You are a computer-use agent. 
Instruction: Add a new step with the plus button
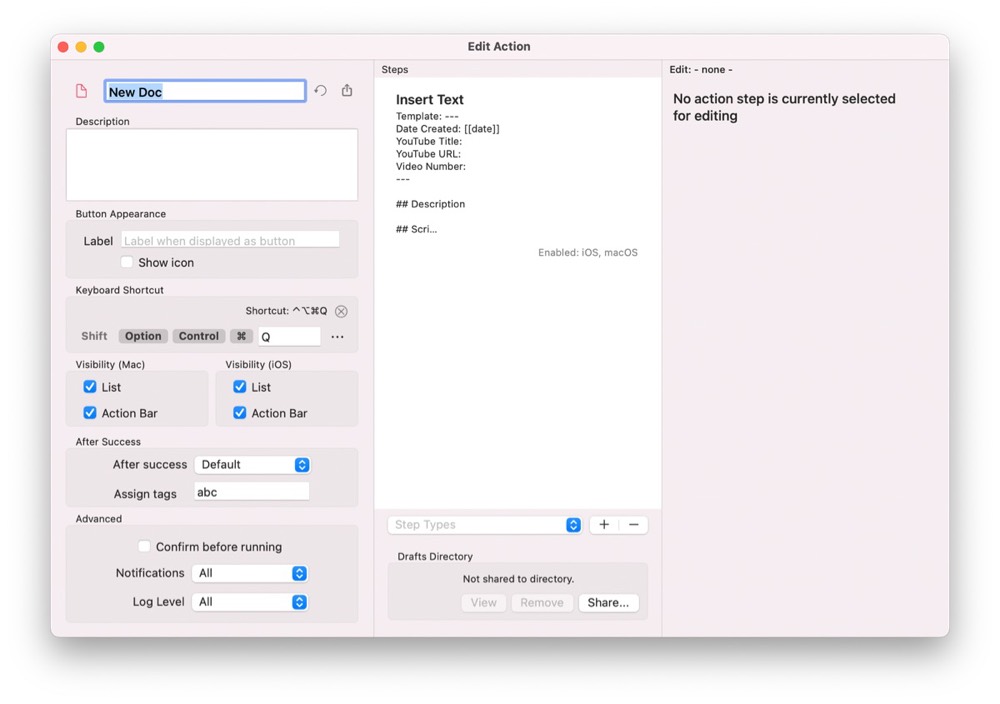click(604, 524)
